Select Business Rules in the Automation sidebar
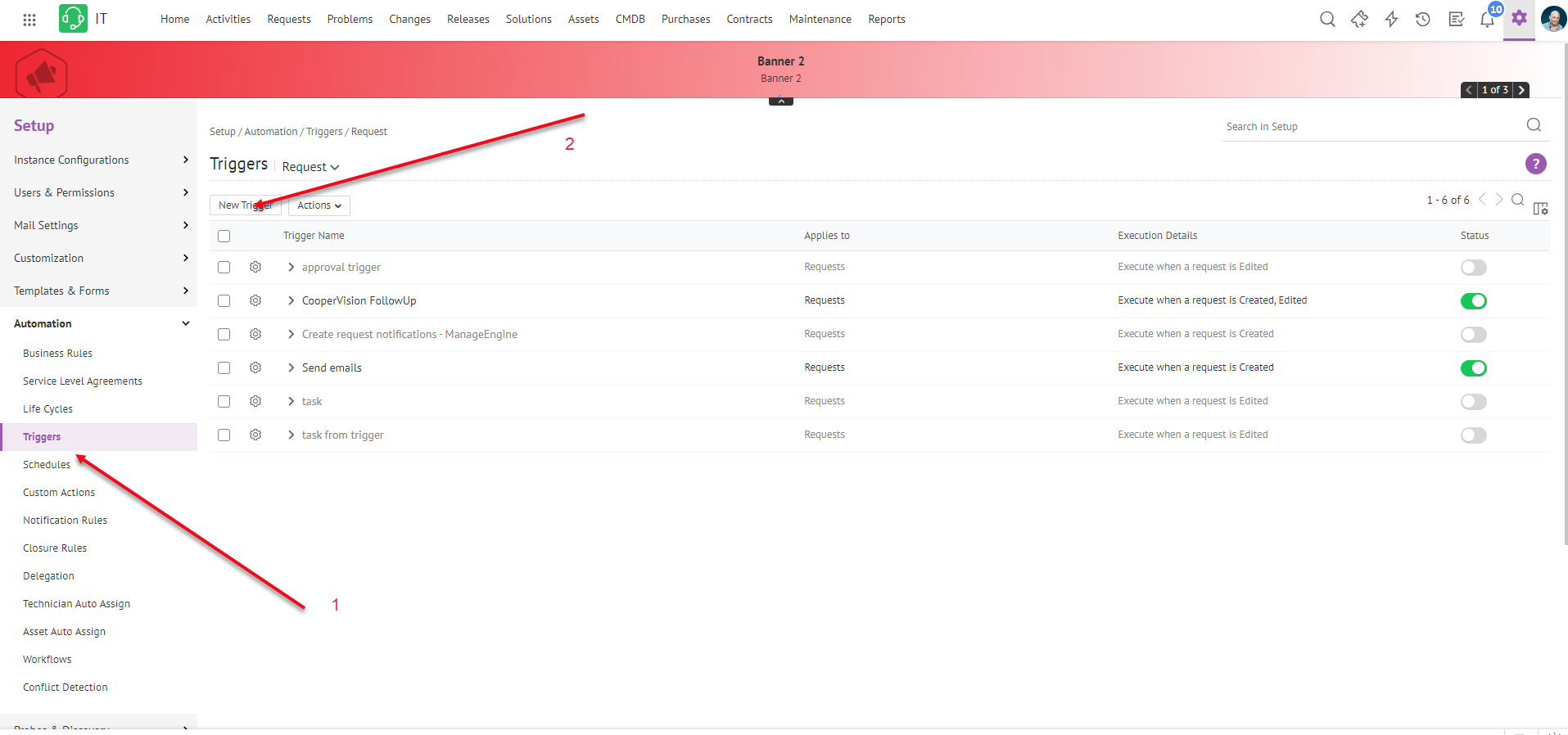 click(57, 354)
